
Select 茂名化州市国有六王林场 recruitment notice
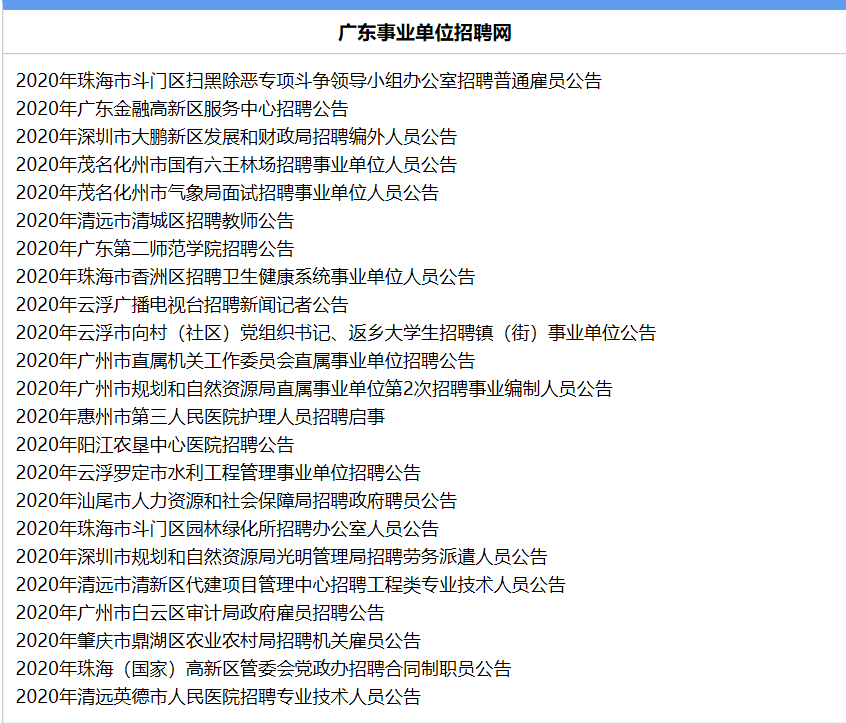[236, 165]
